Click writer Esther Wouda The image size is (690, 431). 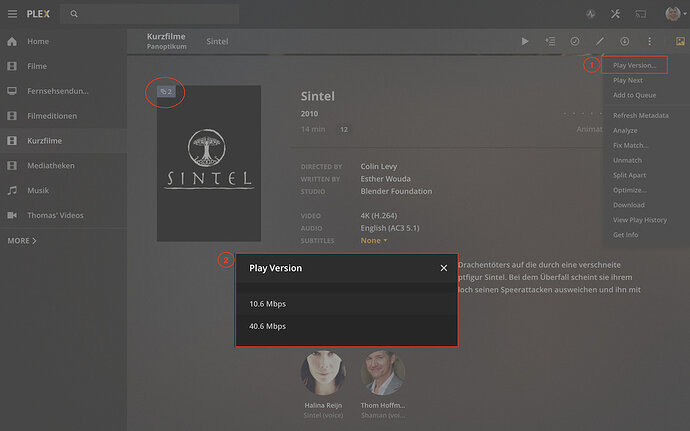385,179
